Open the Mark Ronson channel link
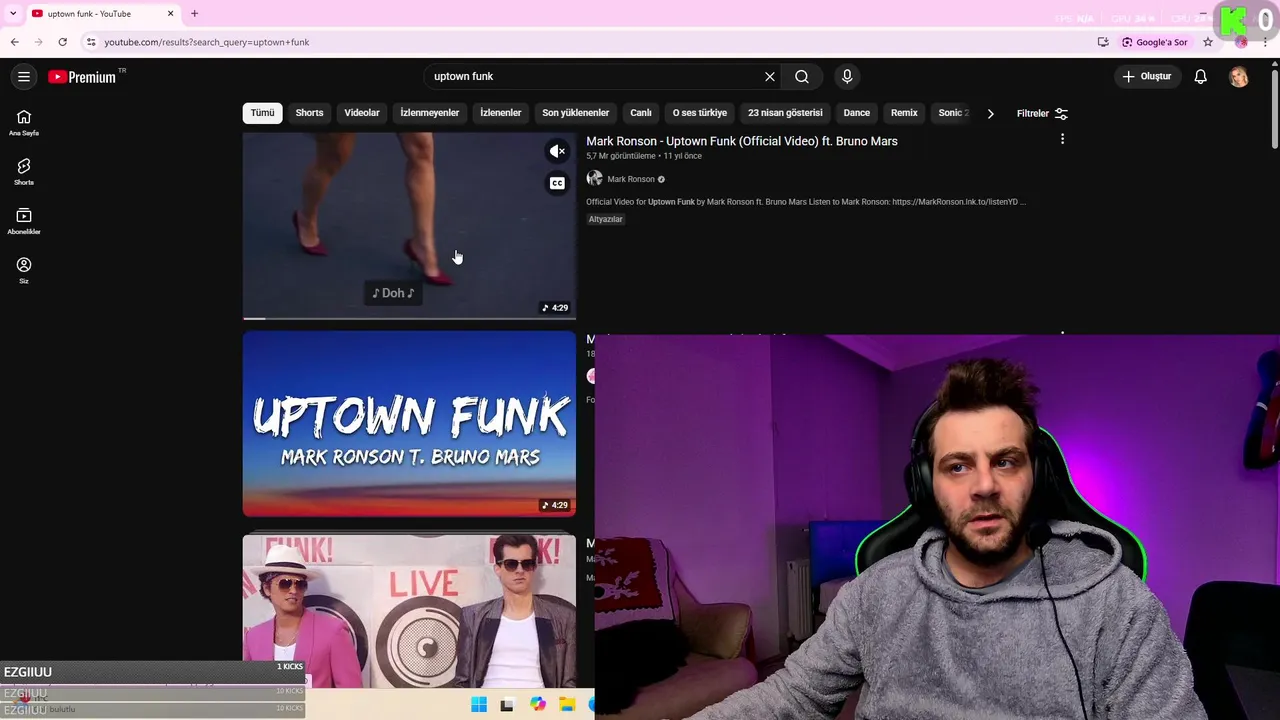The width and height of the screenshot is (1280, 720). (630, 179)
